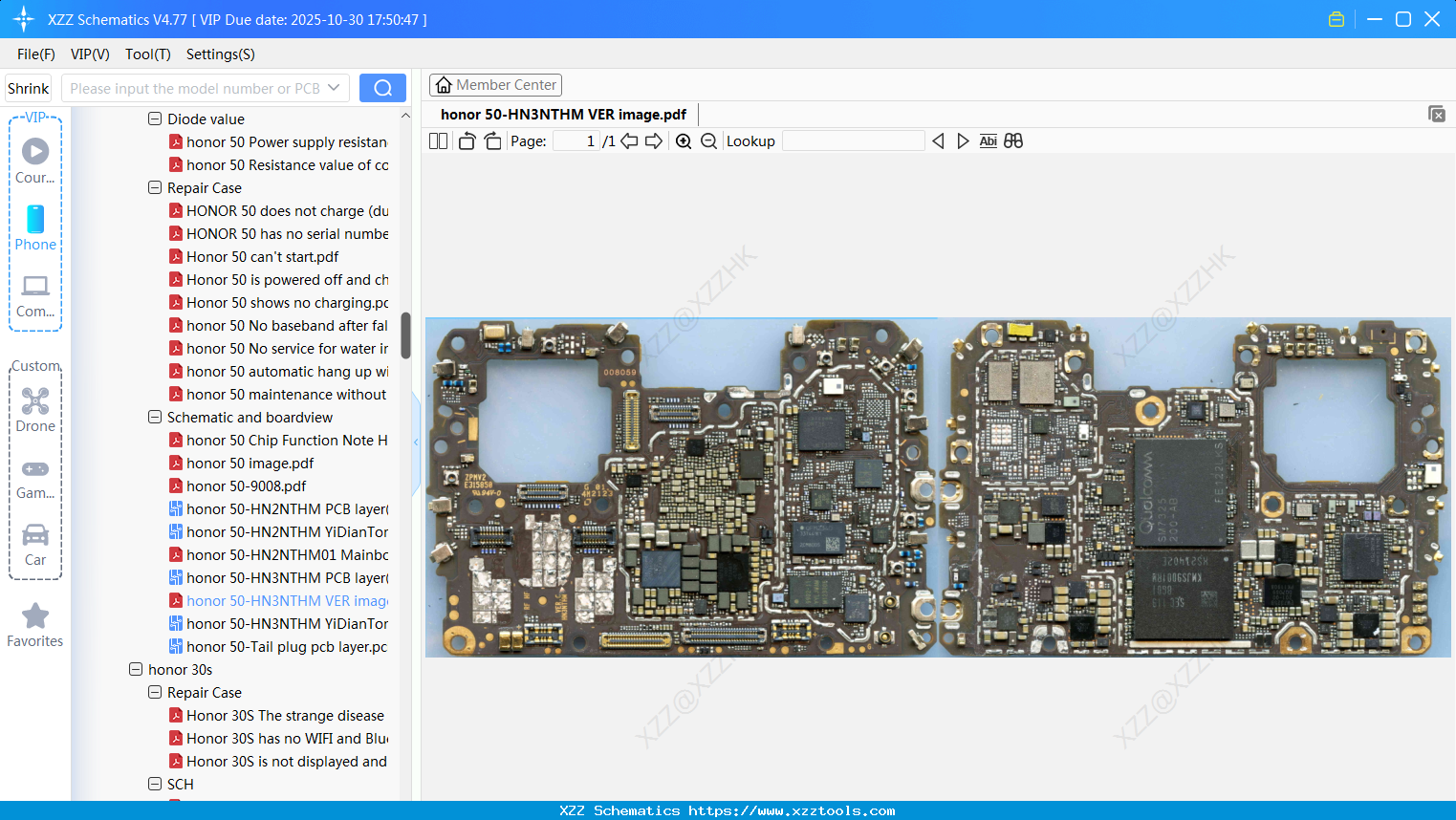This screenshot has width=1456, height=820.
Task: Click the blue search button
Action: tap(382, 88)
